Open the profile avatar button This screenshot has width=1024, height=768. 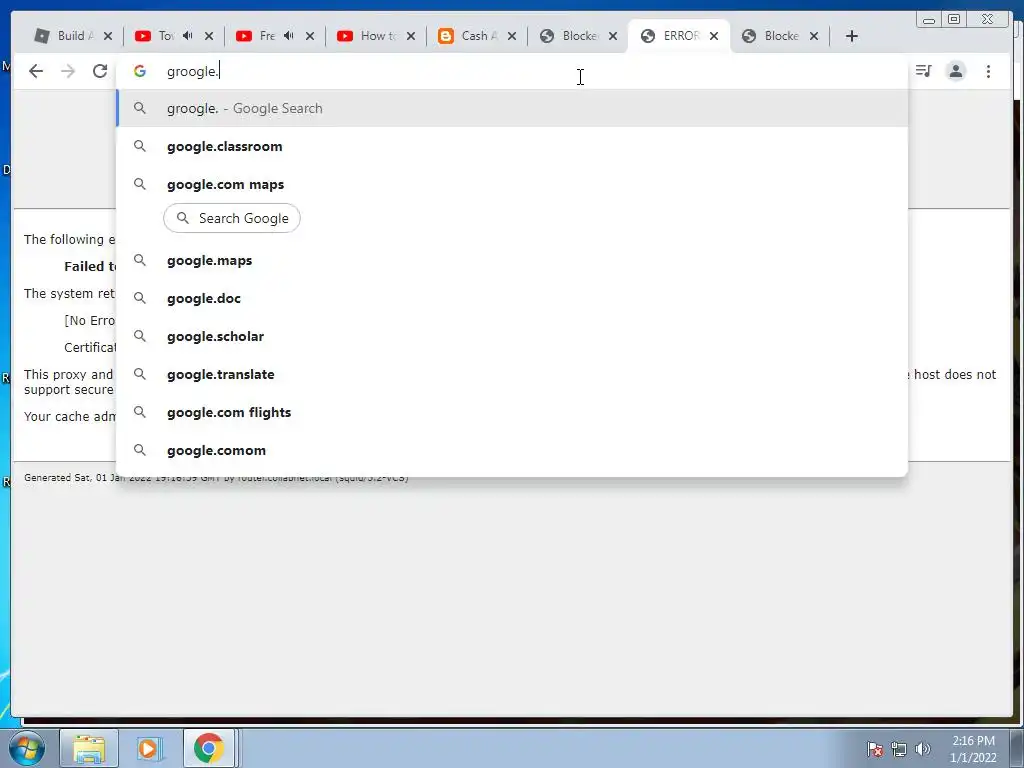[x=956, y=71]
